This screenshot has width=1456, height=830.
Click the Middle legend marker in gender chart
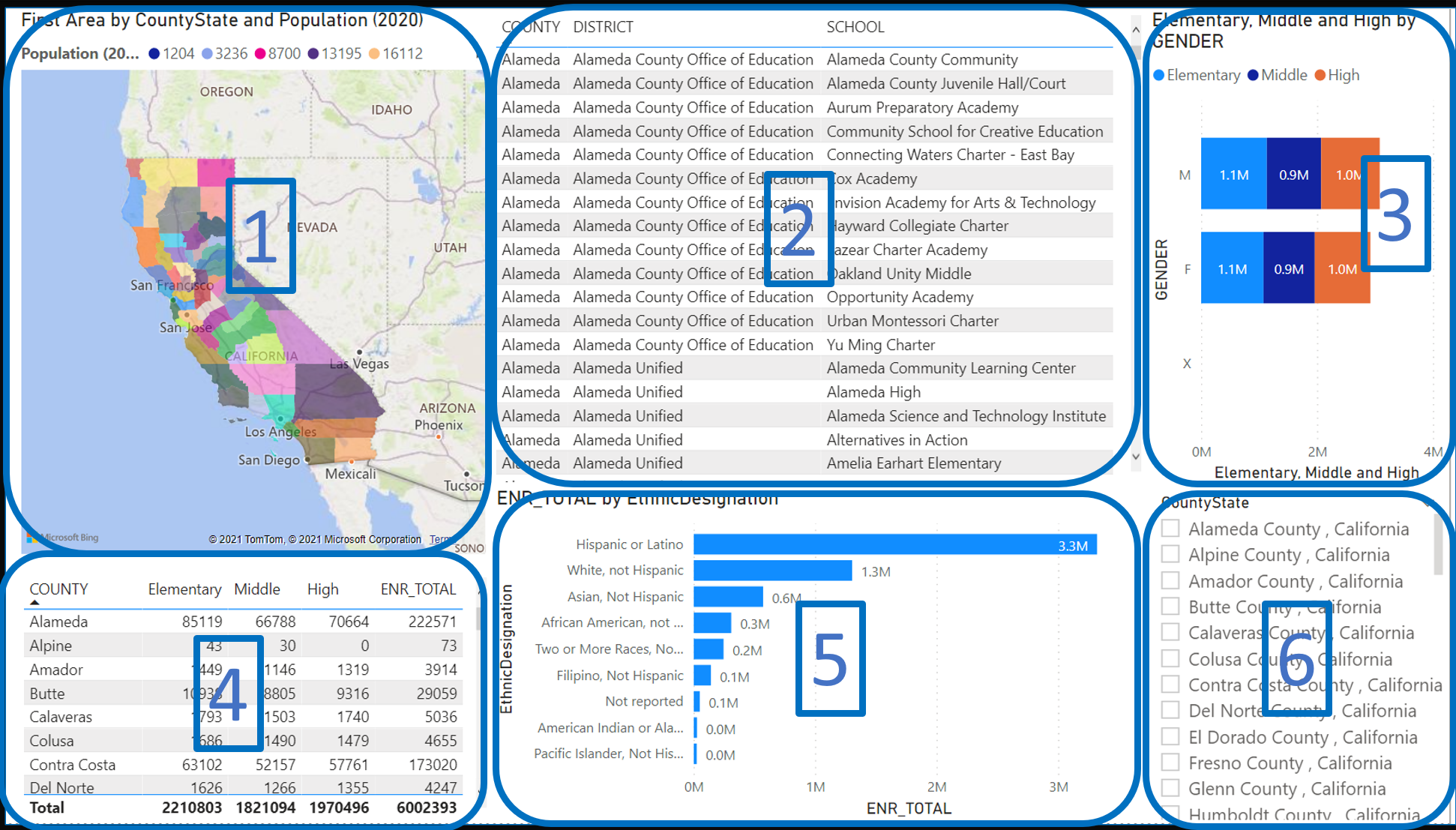[1253, 76]
